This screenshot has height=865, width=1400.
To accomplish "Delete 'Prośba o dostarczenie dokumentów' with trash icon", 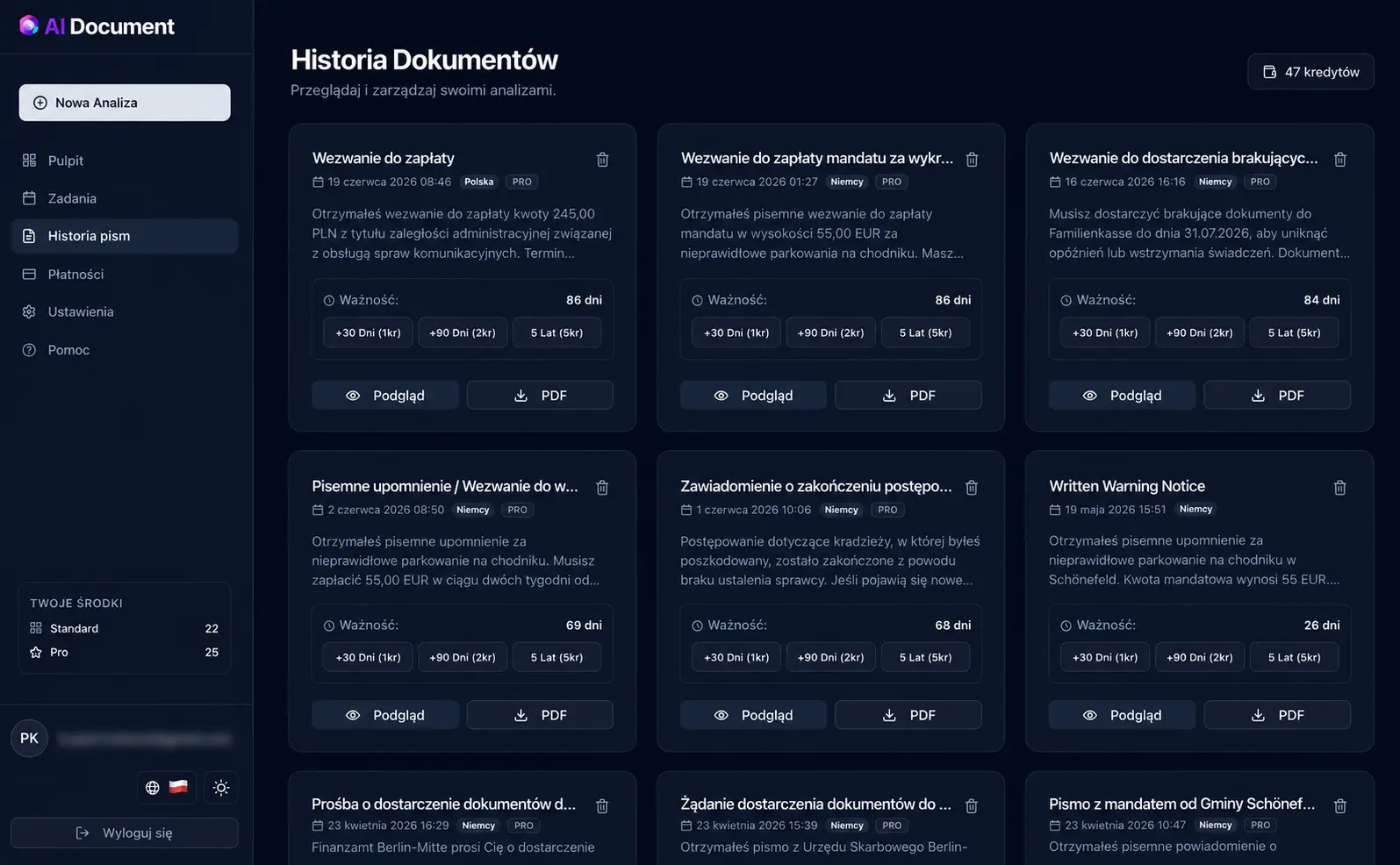I will tap(602, 805).
